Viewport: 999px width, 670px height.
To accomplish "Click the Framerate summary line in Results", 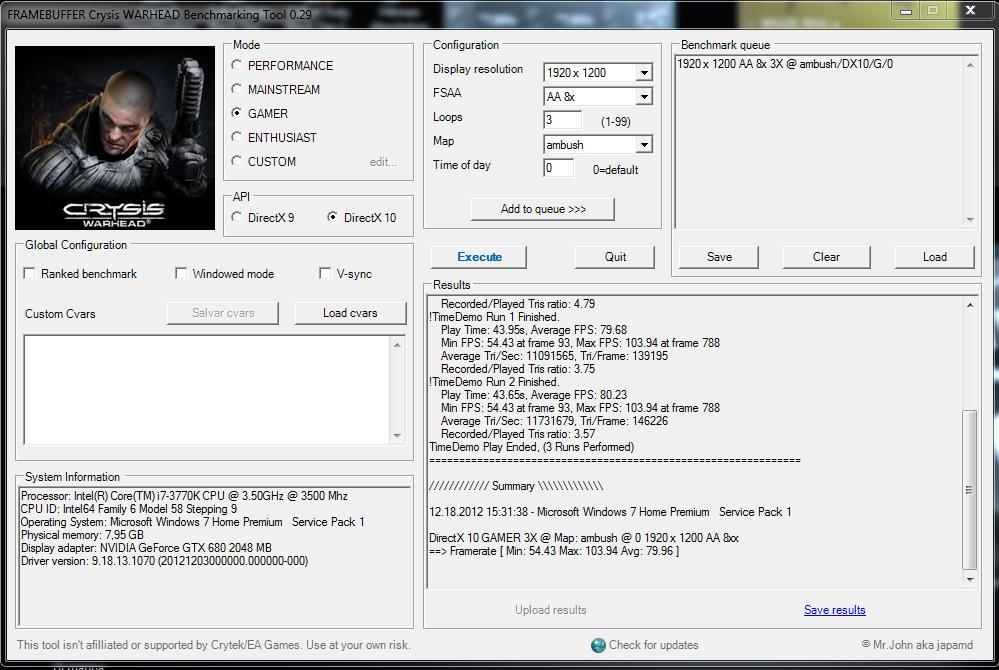I will (x=554, y=551).
